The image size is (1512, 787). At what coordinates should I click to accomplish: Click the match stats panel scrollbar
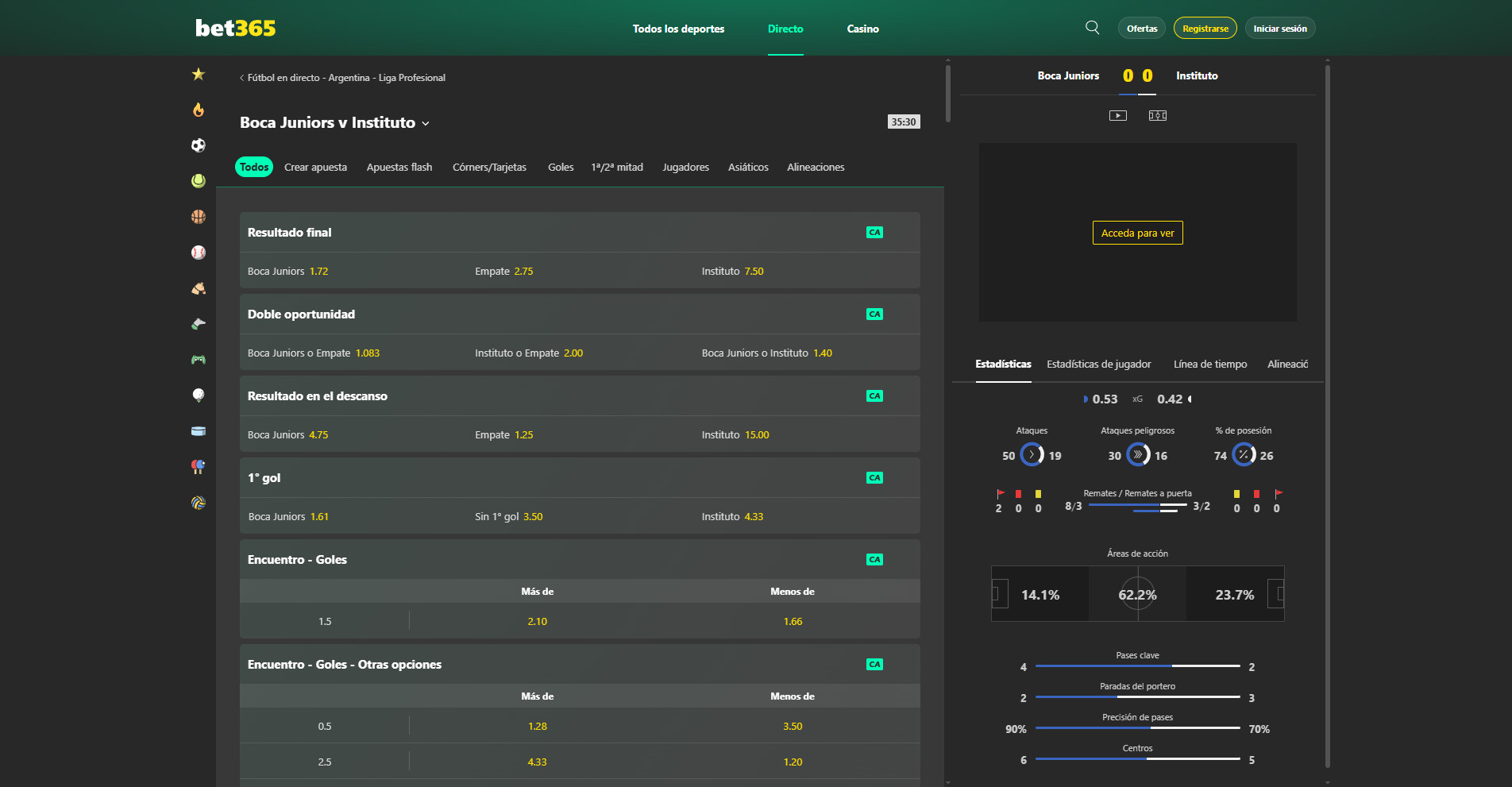pos(1328,417)
